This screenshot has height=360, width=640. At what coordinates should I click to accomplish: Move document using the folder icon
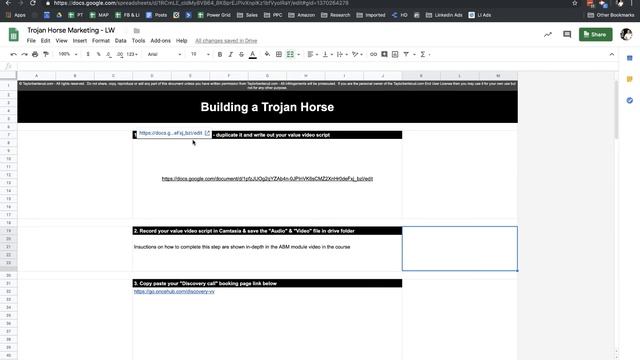coord(137,31)
